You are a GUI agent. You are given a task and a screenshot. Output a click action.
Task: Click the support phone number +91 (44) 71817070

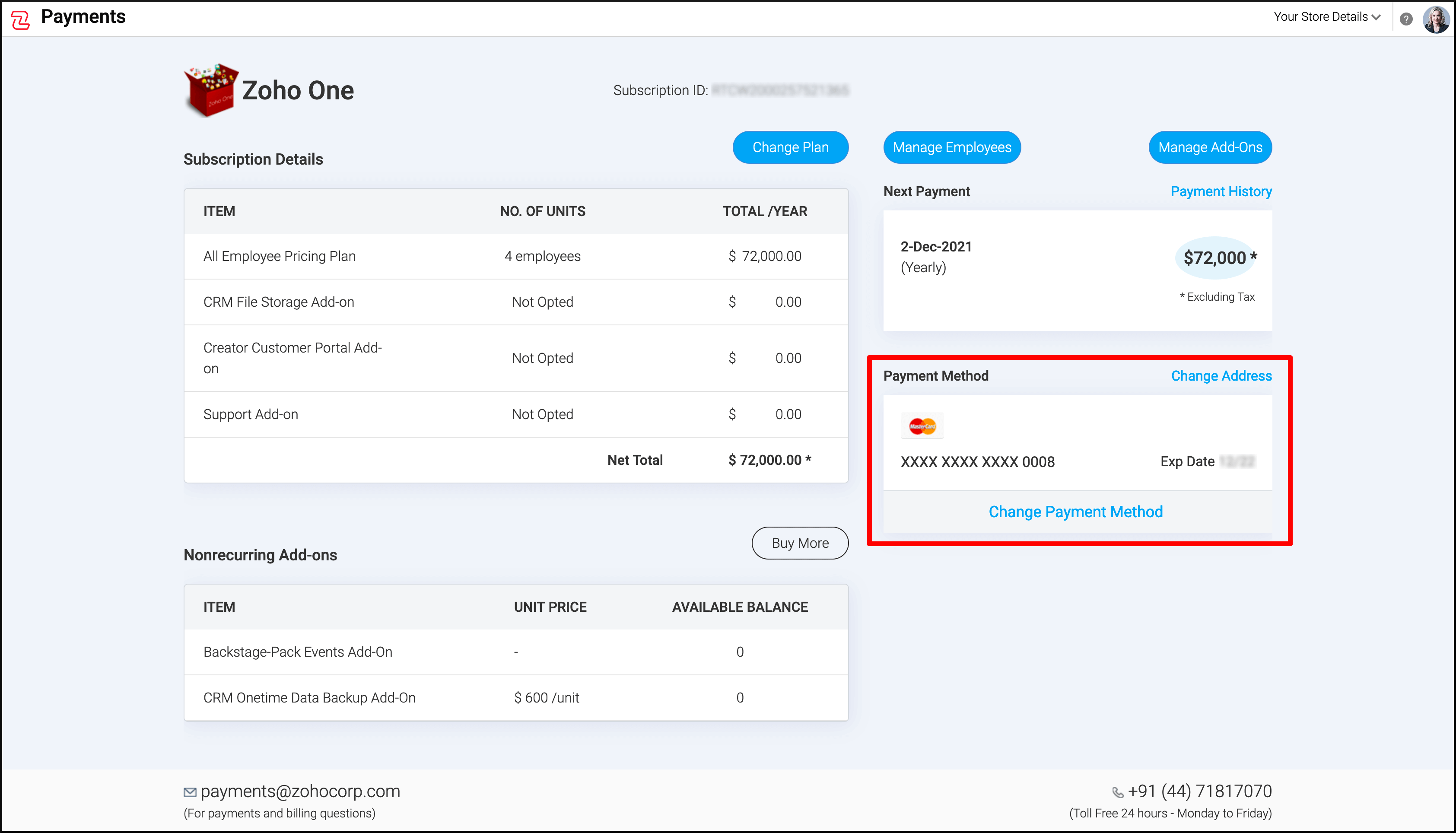coord(1199,791)
